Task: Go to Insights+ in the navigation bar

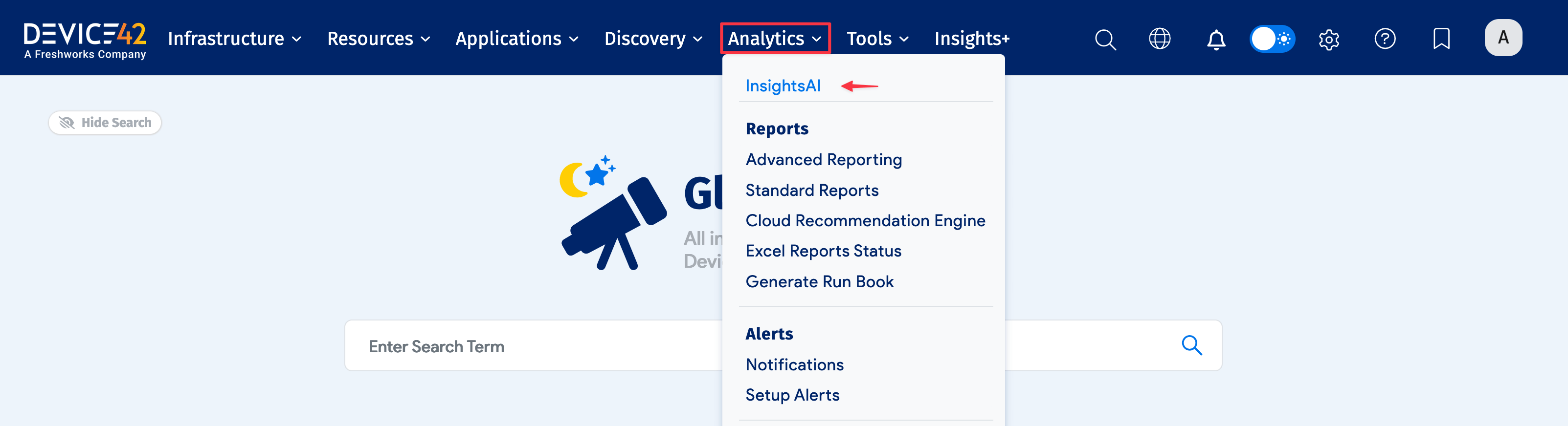Action: point(971,39)
